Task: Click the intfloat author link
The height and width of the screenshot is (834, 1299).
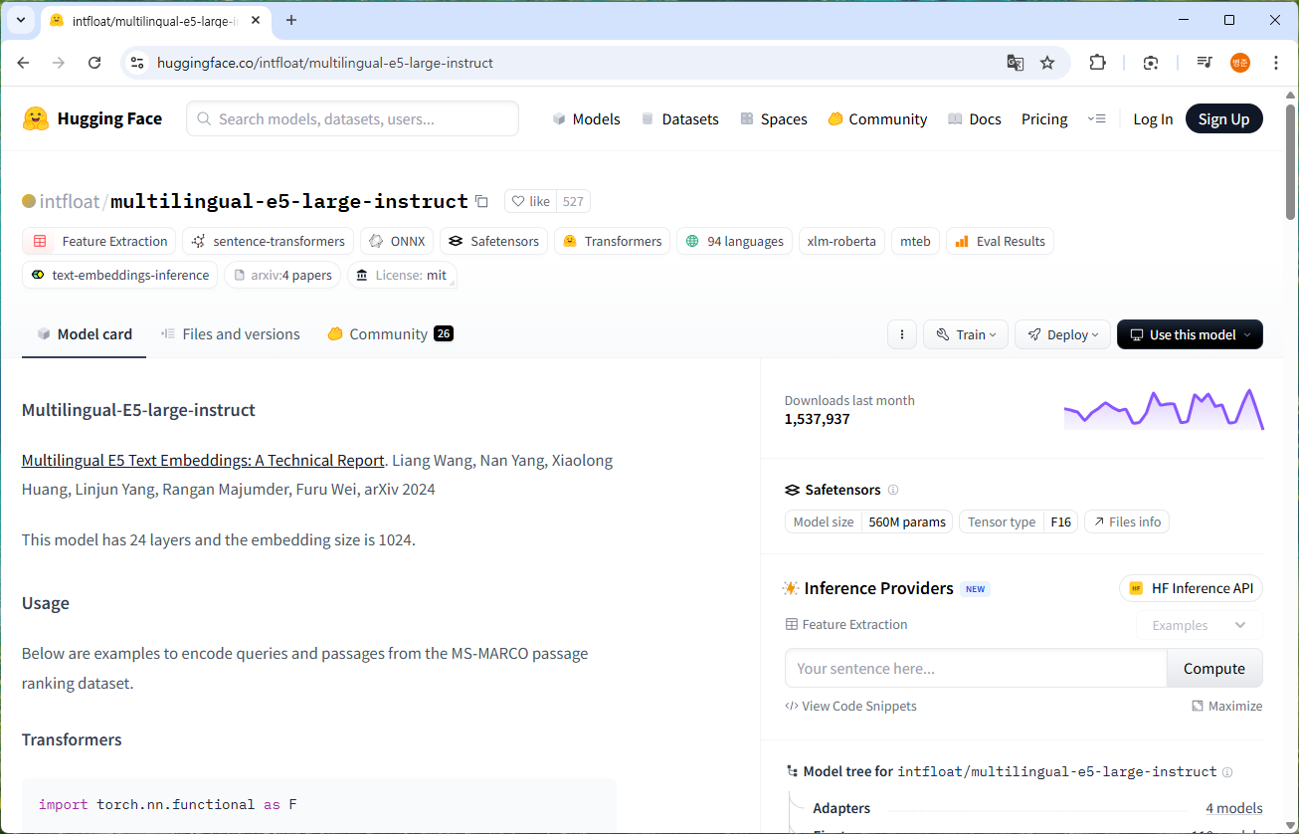Action: point(69,201)
